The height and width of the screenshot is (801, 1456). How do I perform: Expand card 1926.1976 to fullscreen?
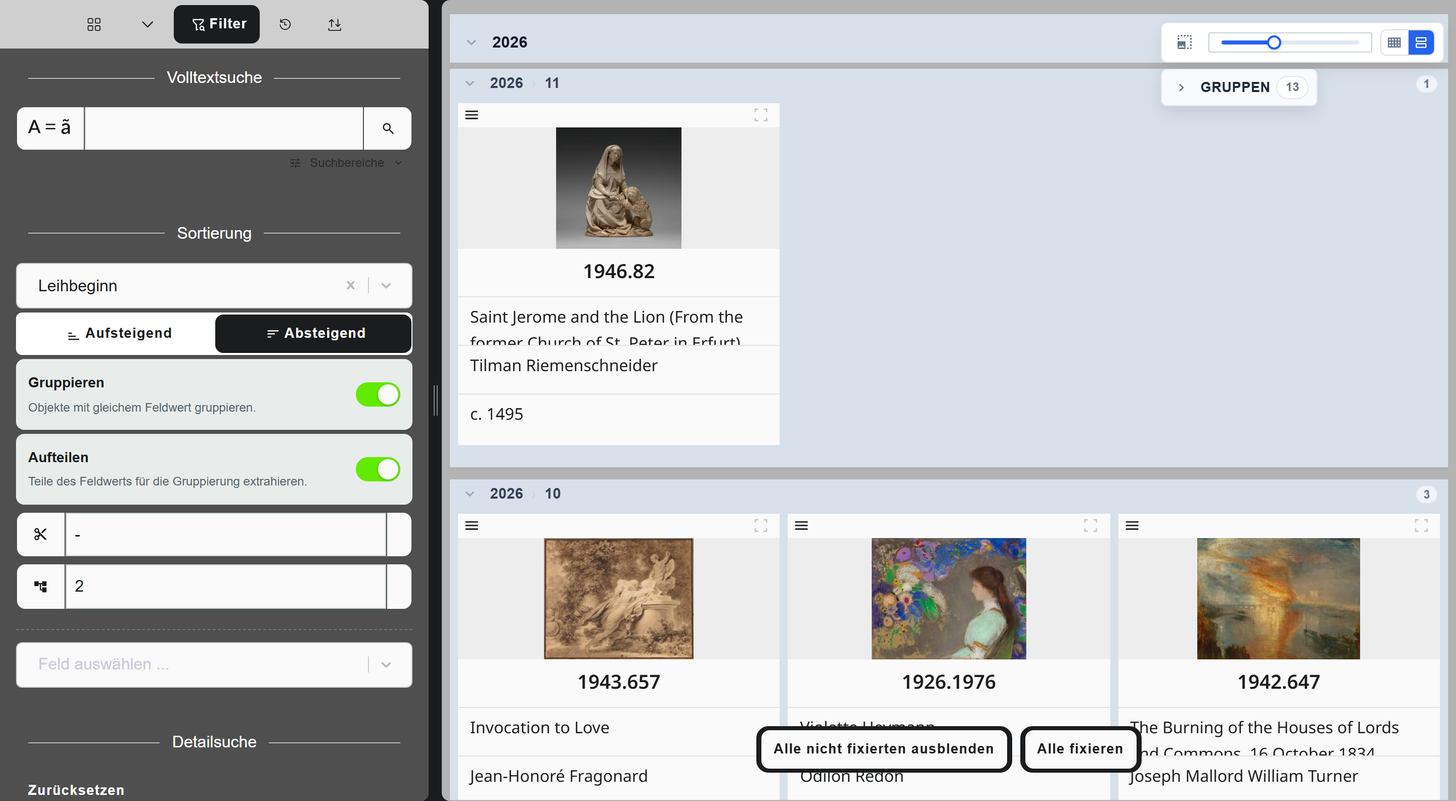pos(1091,525)
